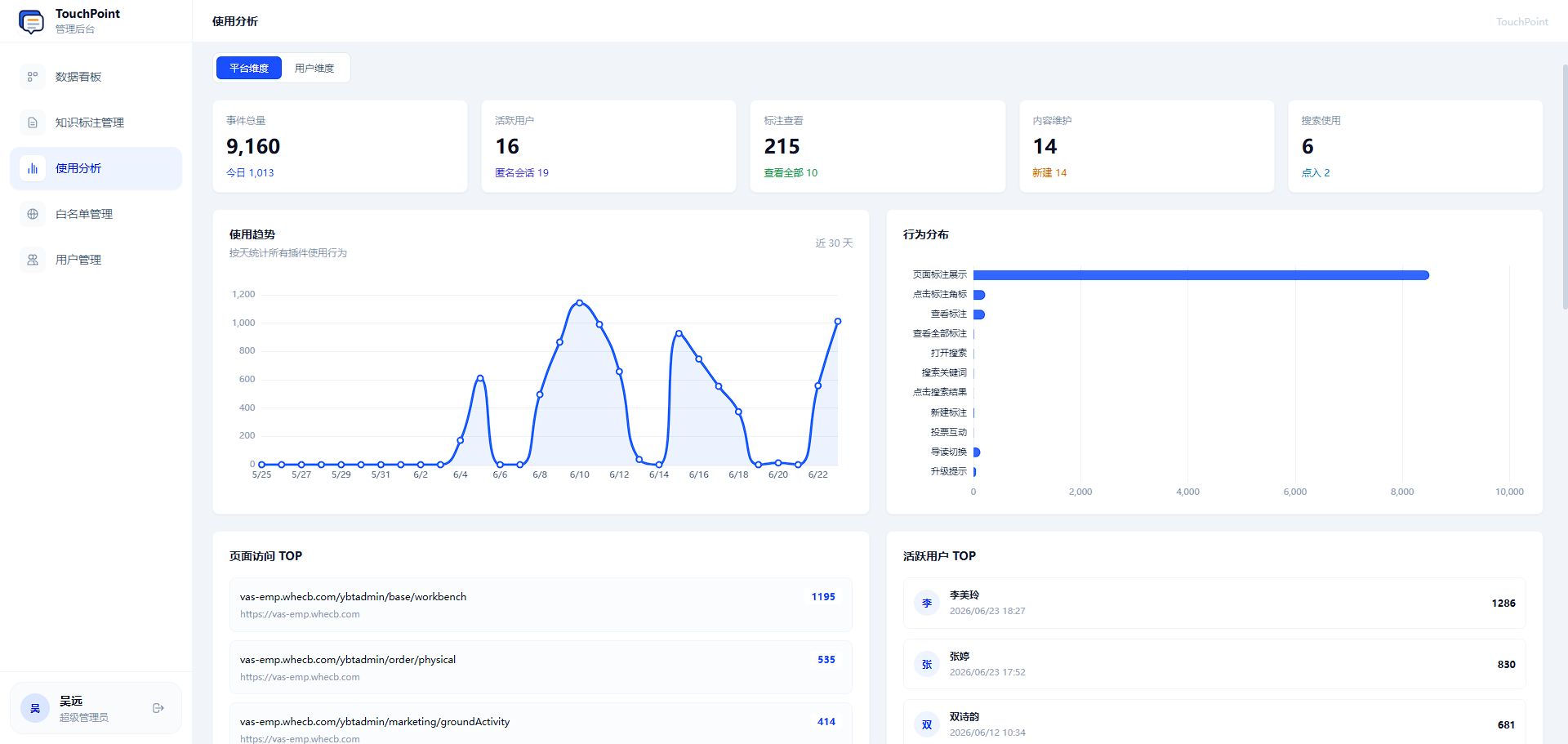Click the 点击标注角标 bar
The image size is (1568, 744).
tap(979, 295)
